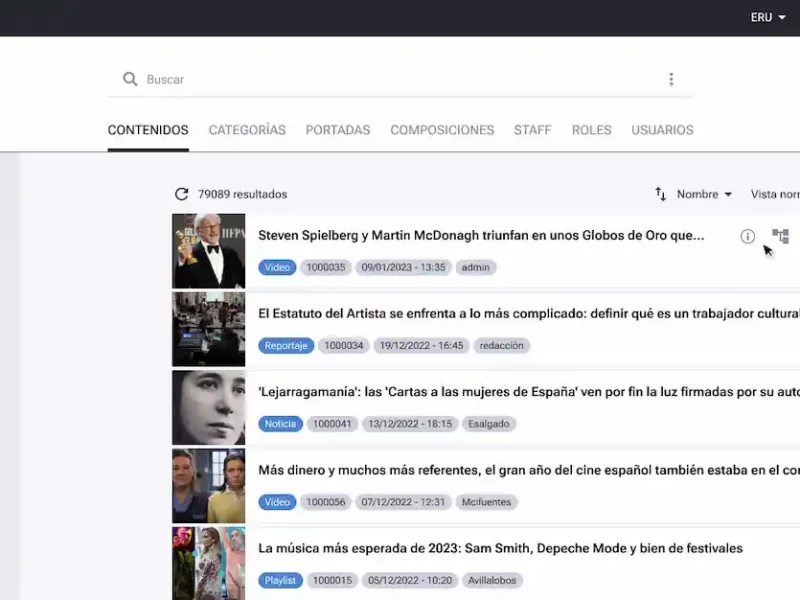Screen dimensions: 800x600
Task: Open the Vista normal view dropdown
Action: 780,194
